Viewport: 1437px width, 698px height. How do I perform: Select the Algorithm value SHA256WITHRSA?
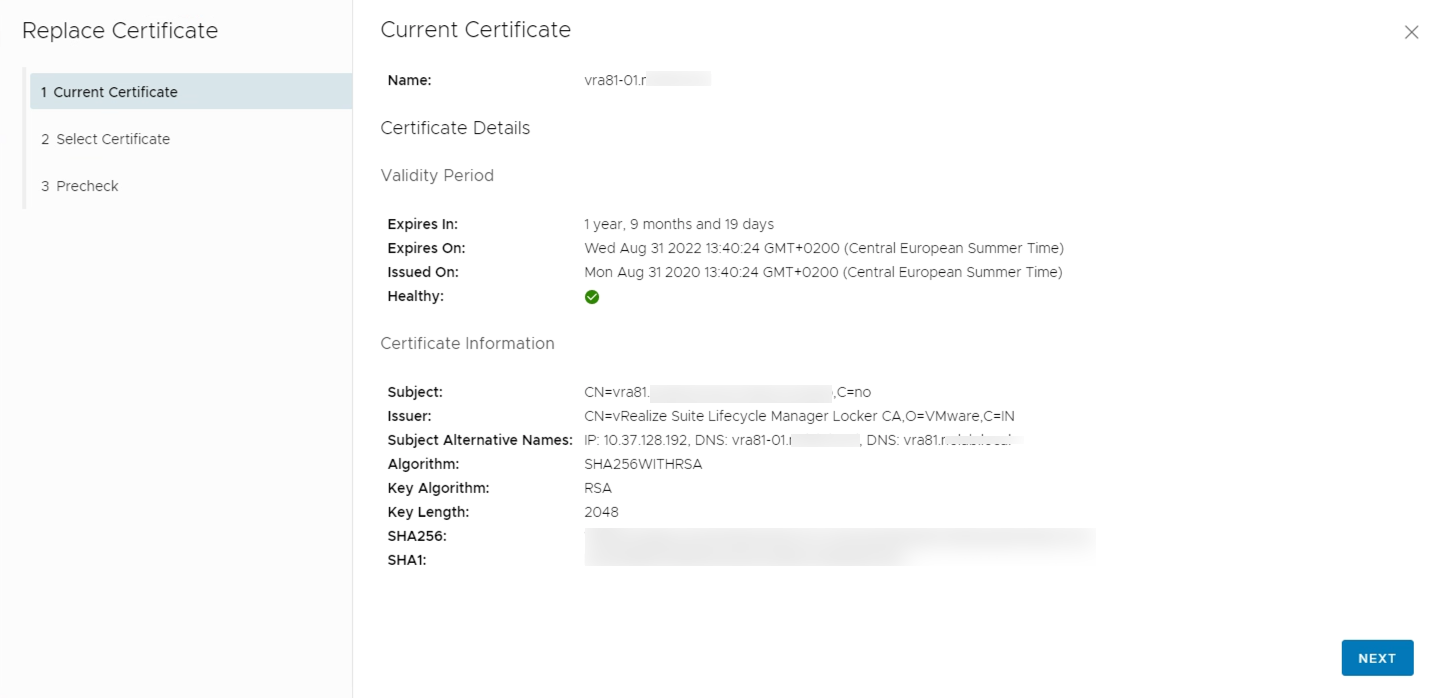point(643,464)
